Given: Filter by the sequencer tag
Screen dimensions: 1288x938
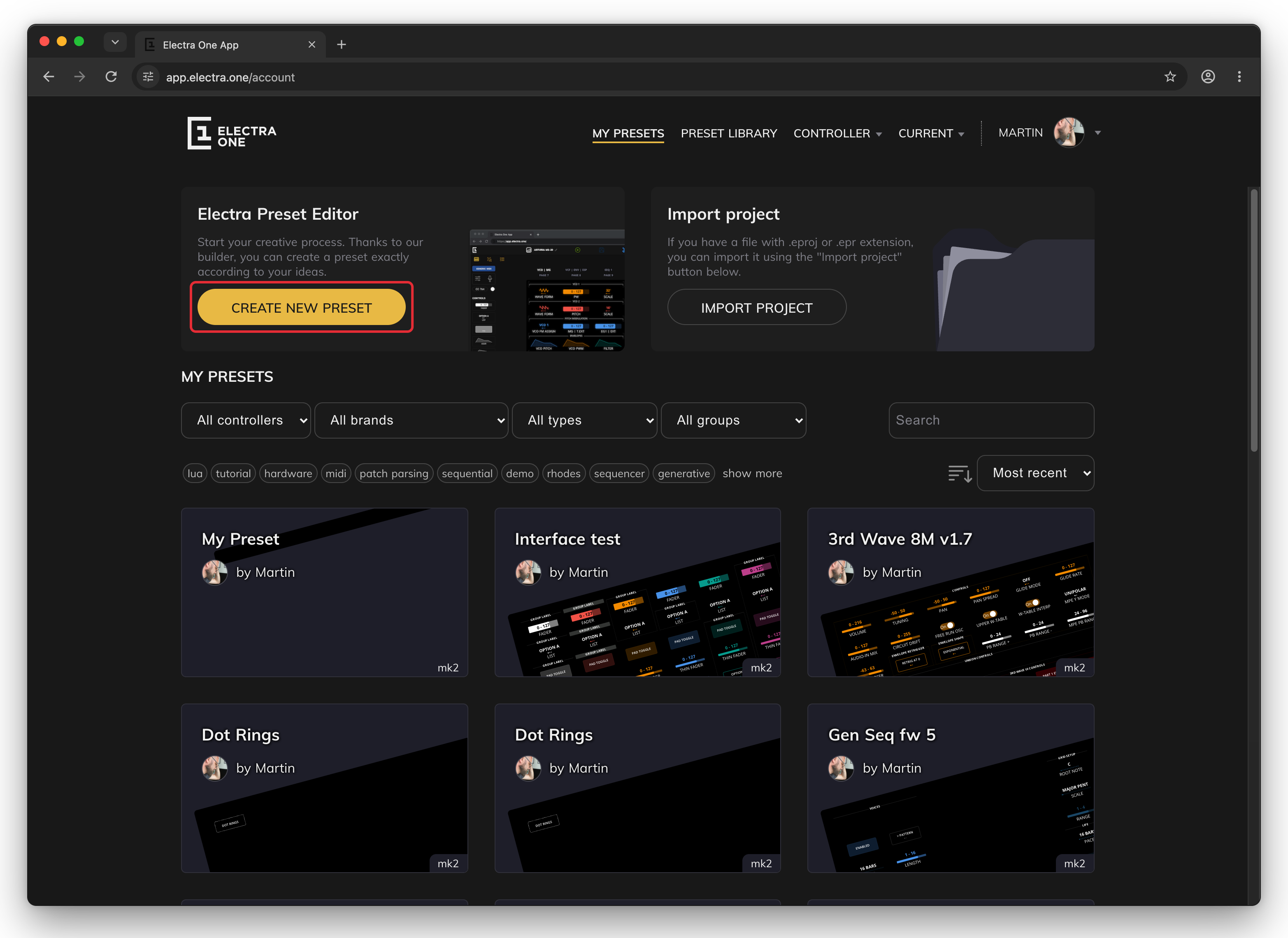Looking at the screenshot, I should point(619,474).
